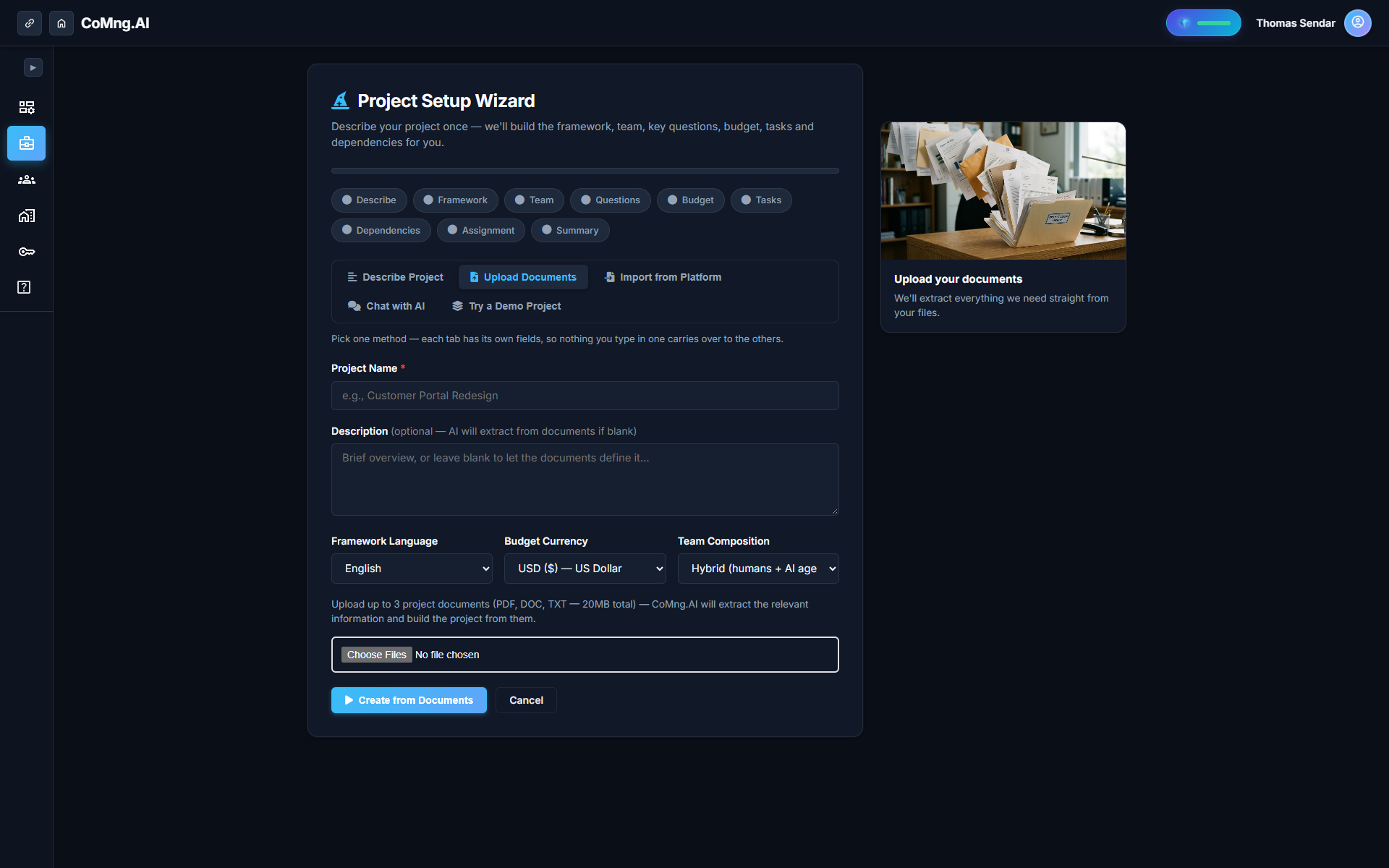Open the dashboard grid sidebar icon
Screen dimensions: 1389x868
point(27,107)
